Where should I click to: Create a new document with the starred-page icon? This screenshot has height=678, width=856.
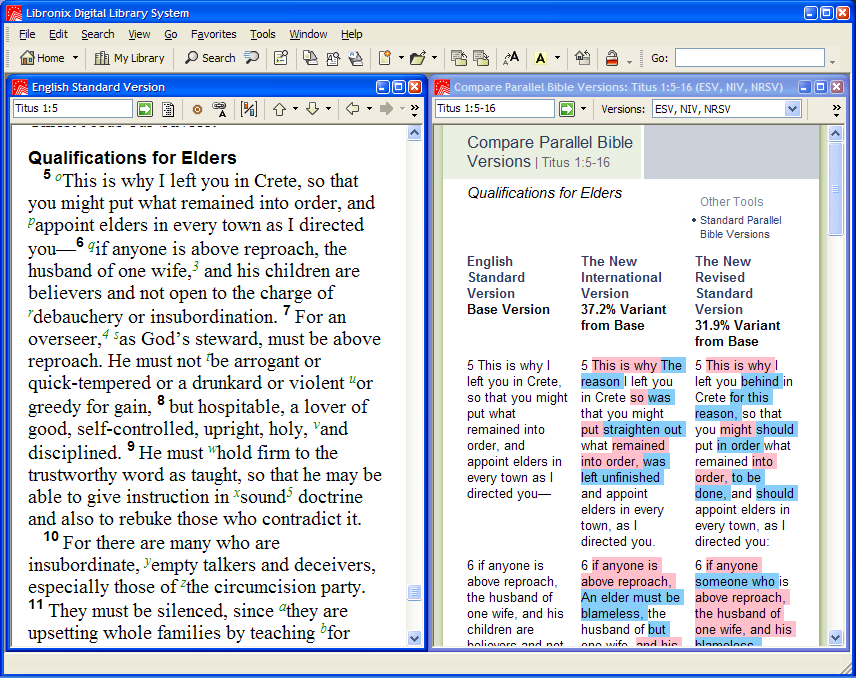[385, 58]
